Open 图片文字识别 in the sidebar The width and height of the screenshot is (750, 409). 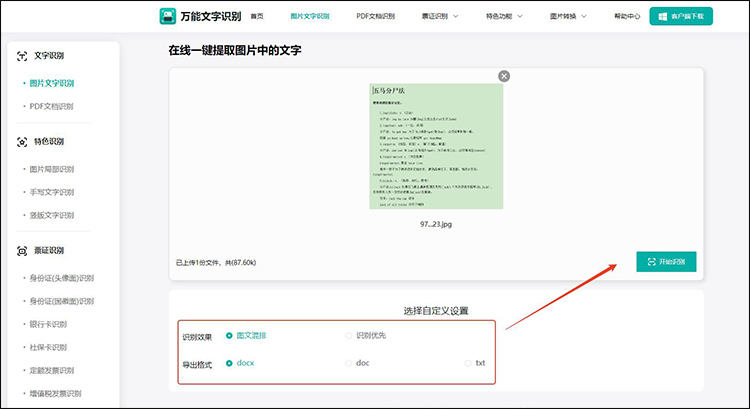52,83
